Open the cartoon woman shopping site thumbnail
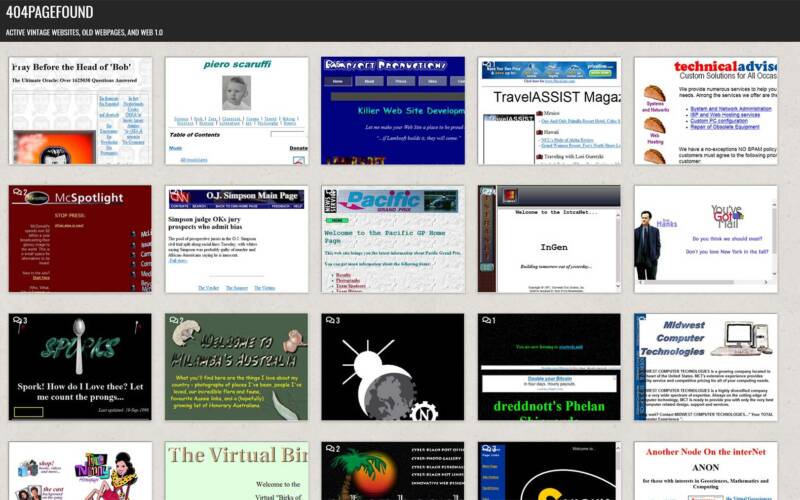This screenshot has height=500, width=800. coord(80,472)
